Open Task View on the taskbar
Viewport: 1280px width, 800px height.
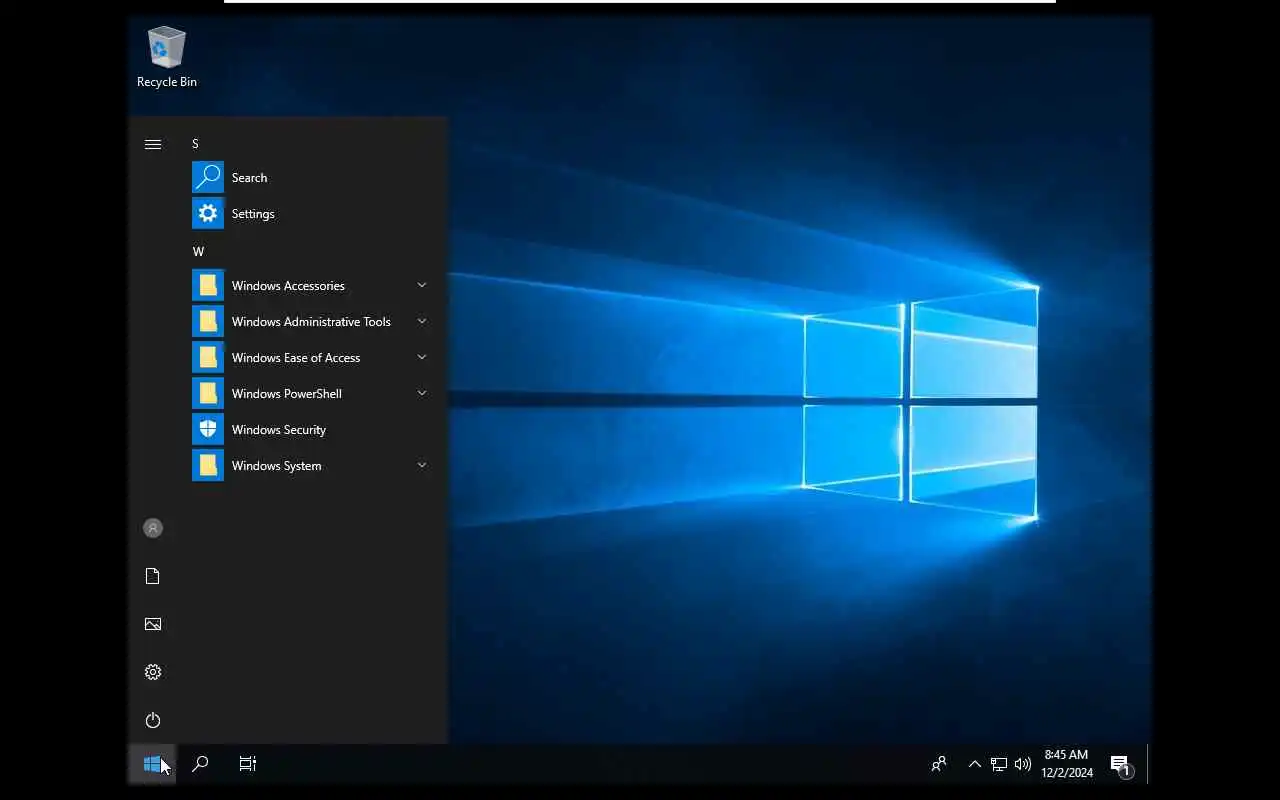coord(248,764)
